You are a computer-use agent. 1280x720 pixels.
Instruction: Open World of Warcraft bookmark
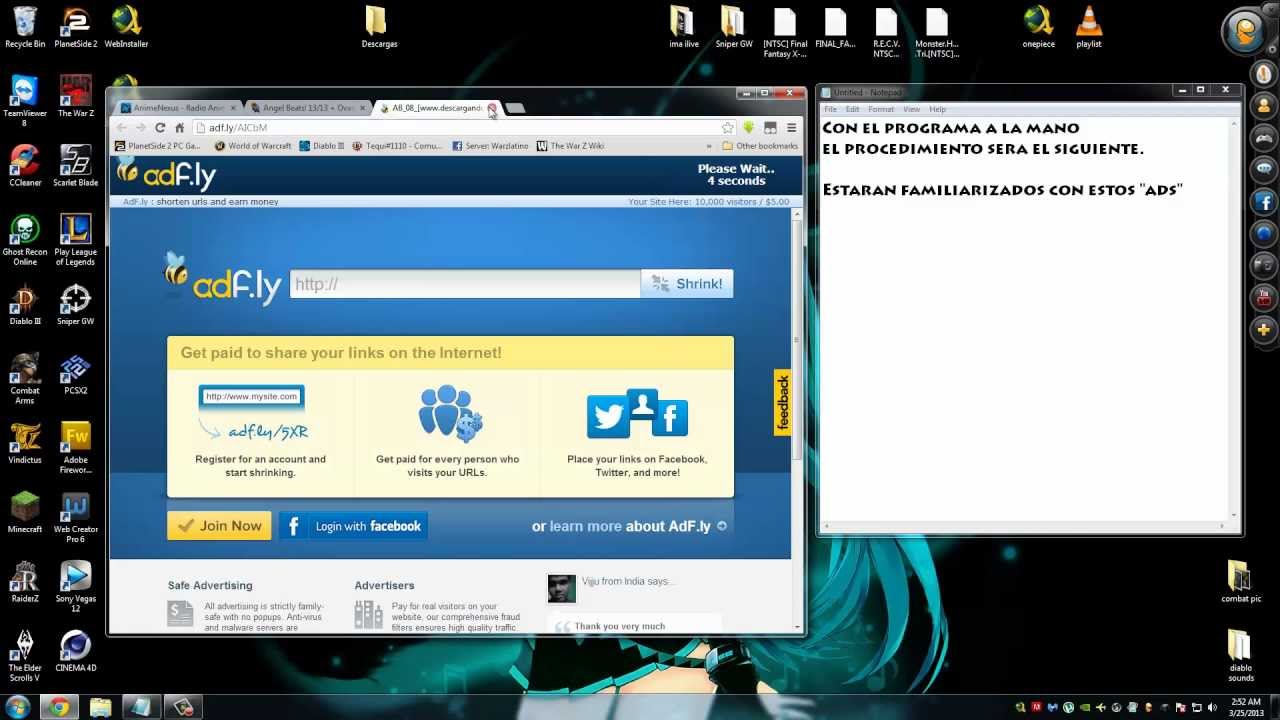pos(252,146)
